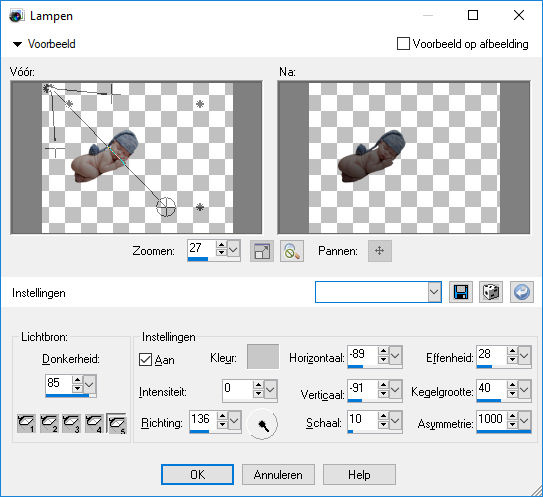Screen dimensions: 543x497
Task: Enable Voorbeeld op afbeelding checkbox
Action: pos(403,44)
